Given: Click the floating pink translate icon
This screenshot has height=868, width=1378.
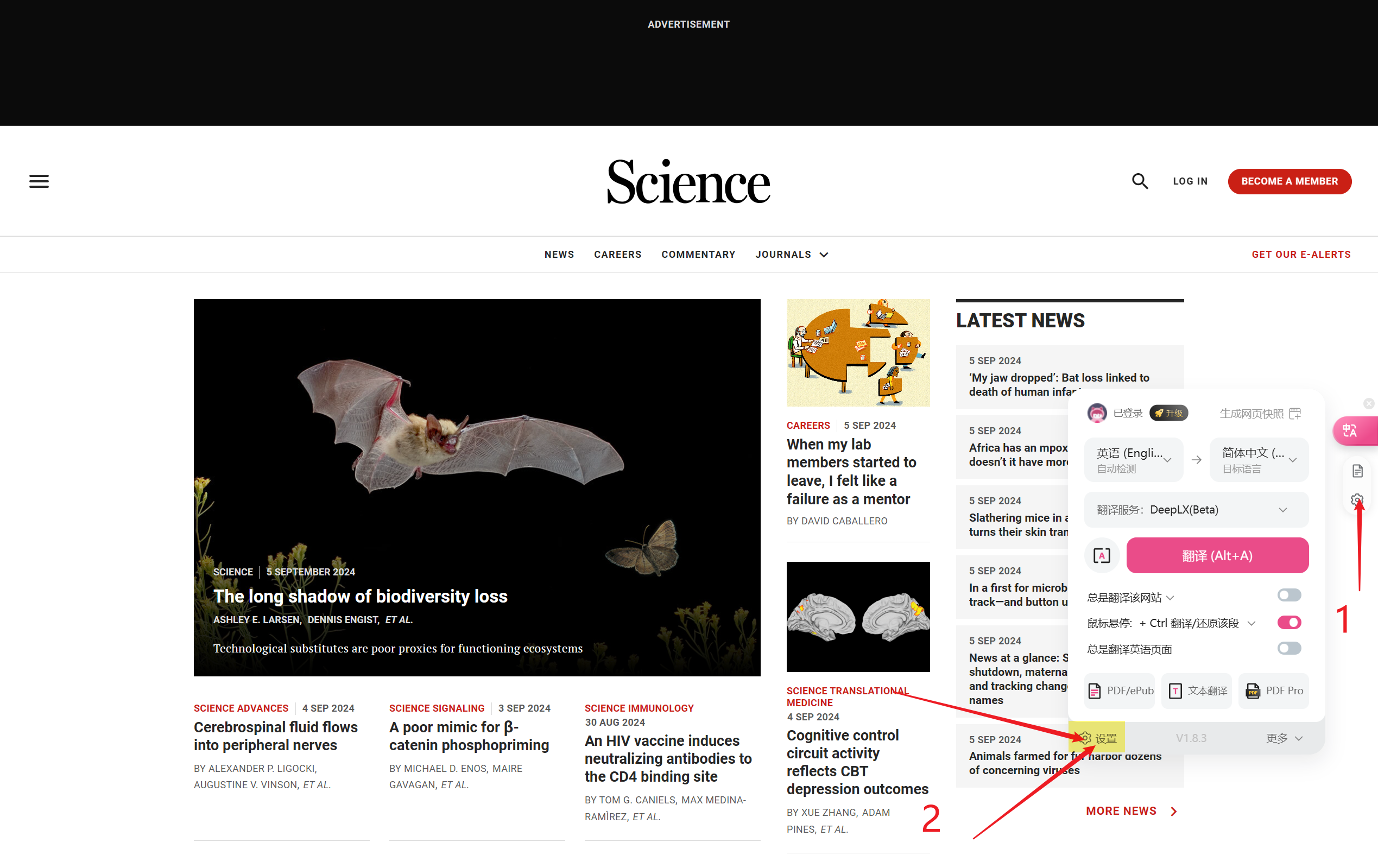Looking at the screenshot, I should [x=1350, y=431].
